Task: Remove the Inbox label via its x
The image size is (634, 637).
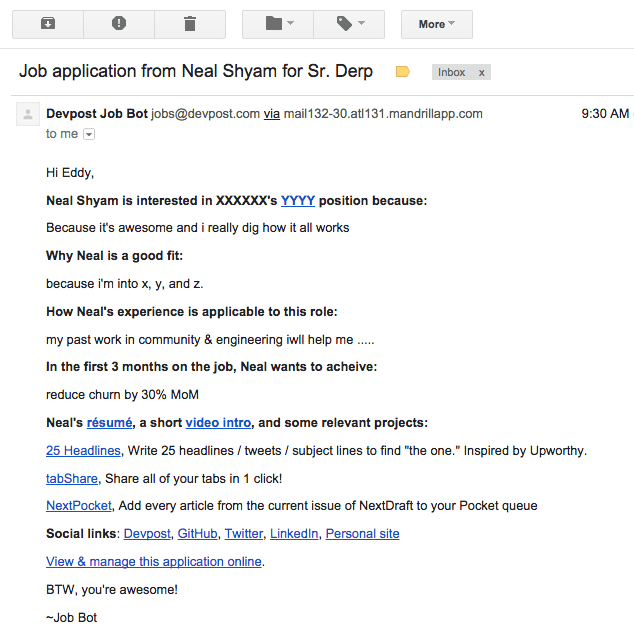Action: tap(482, 73)
